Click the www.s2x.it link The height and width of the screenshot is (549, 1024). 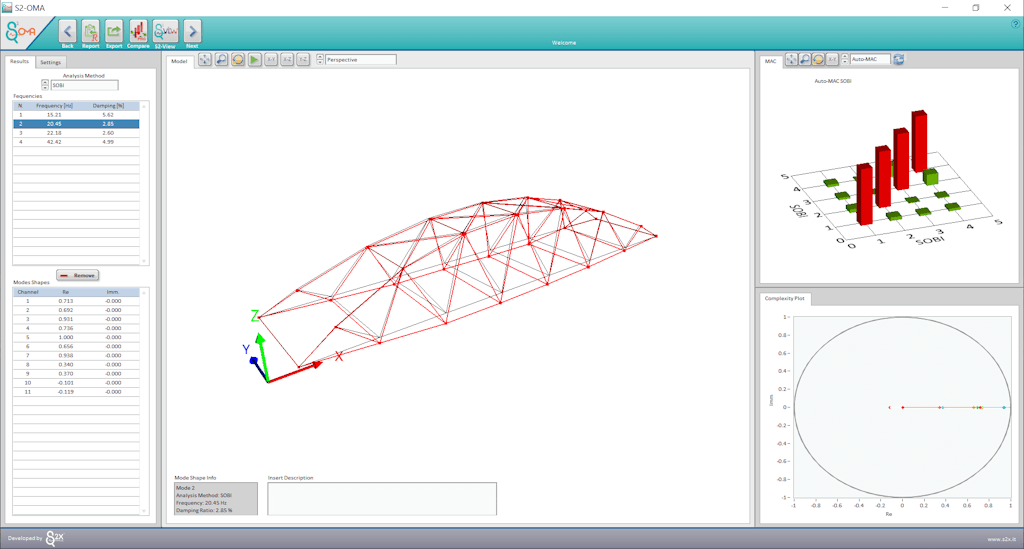[x=1001, y=539]
